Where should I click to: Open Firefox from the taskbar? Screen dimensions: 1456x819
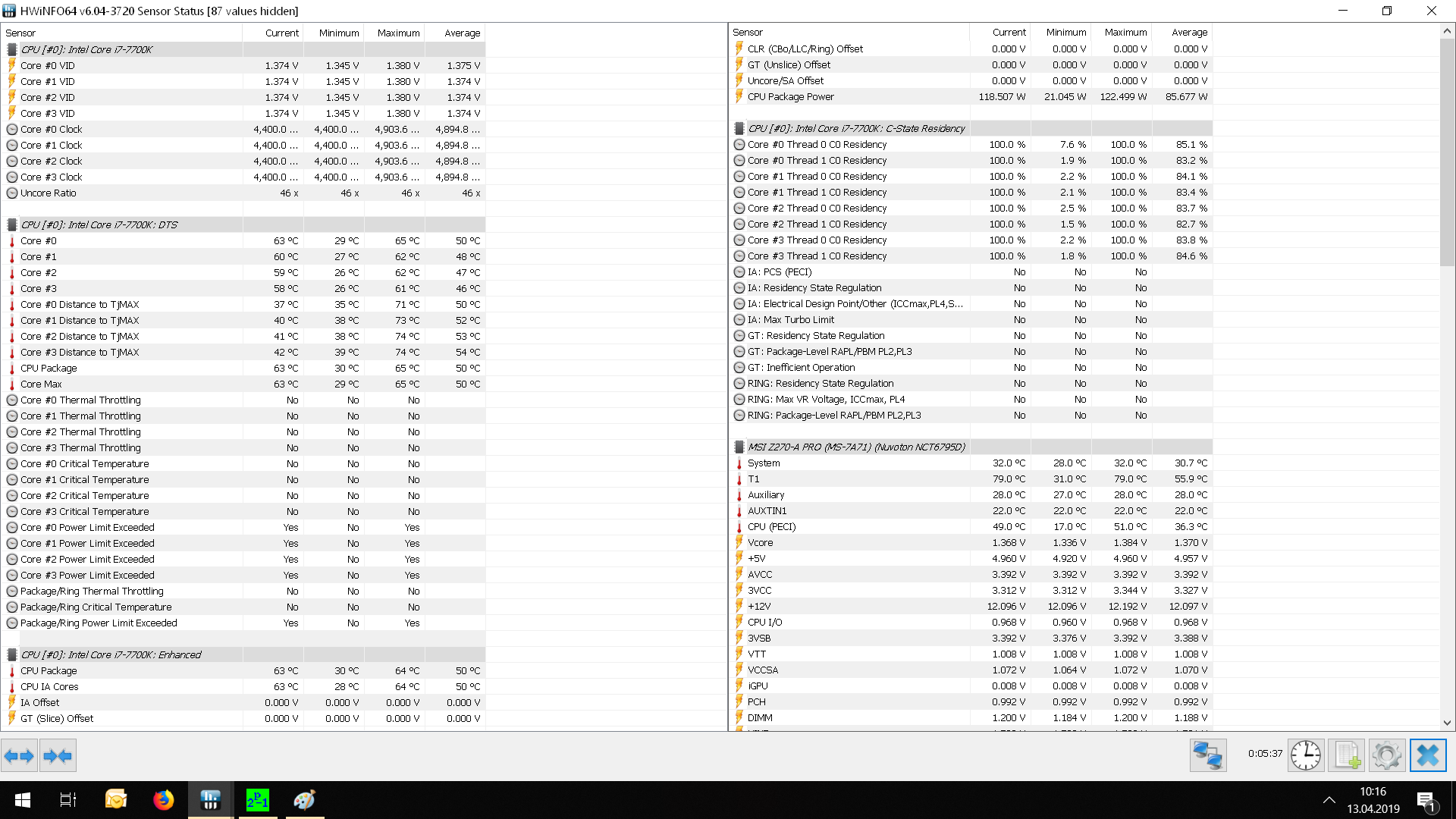click(163, 799)
